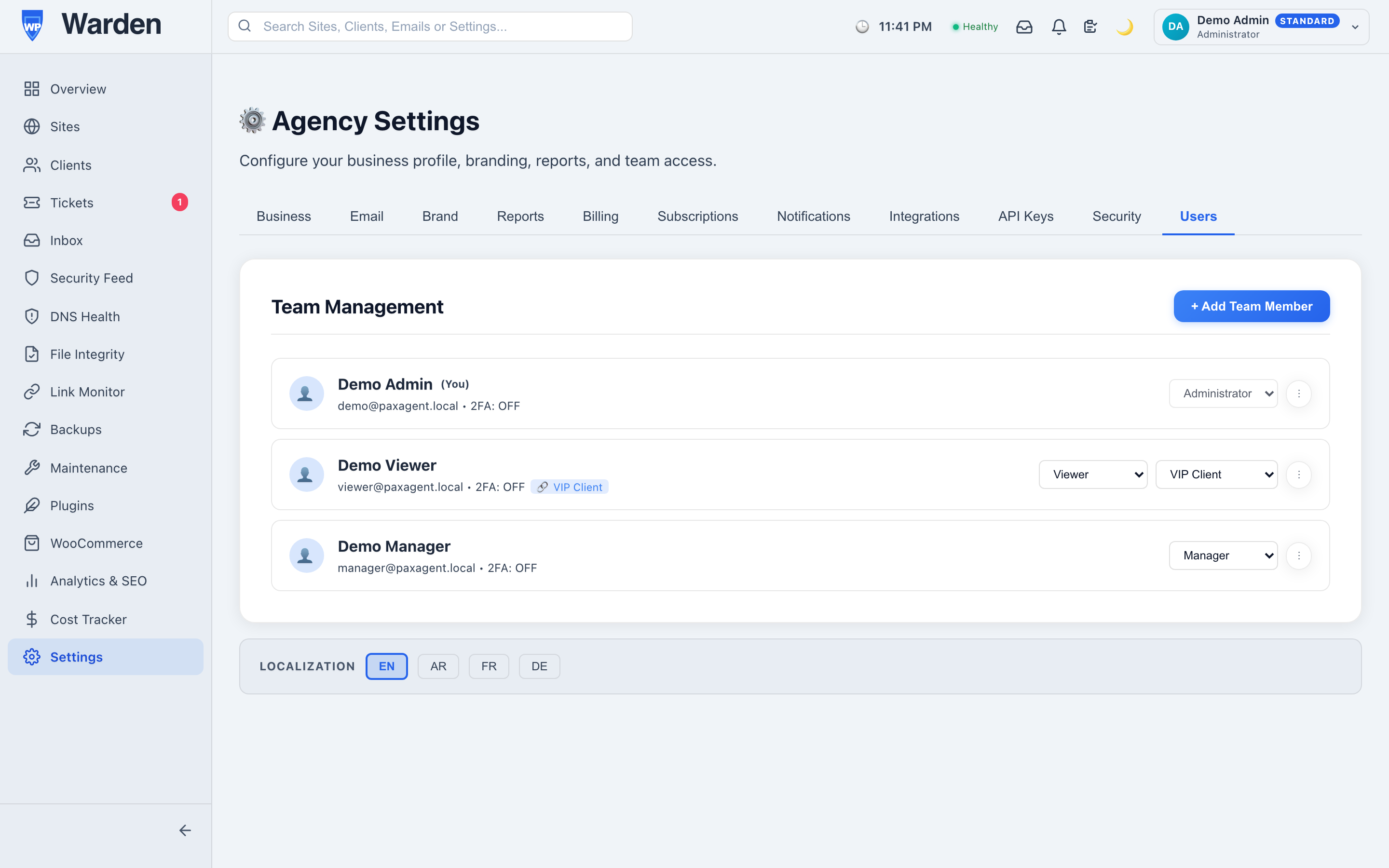1389x868 pixels.
Task: Click the red Tickets count badge
Action: [x=179, y=202]
